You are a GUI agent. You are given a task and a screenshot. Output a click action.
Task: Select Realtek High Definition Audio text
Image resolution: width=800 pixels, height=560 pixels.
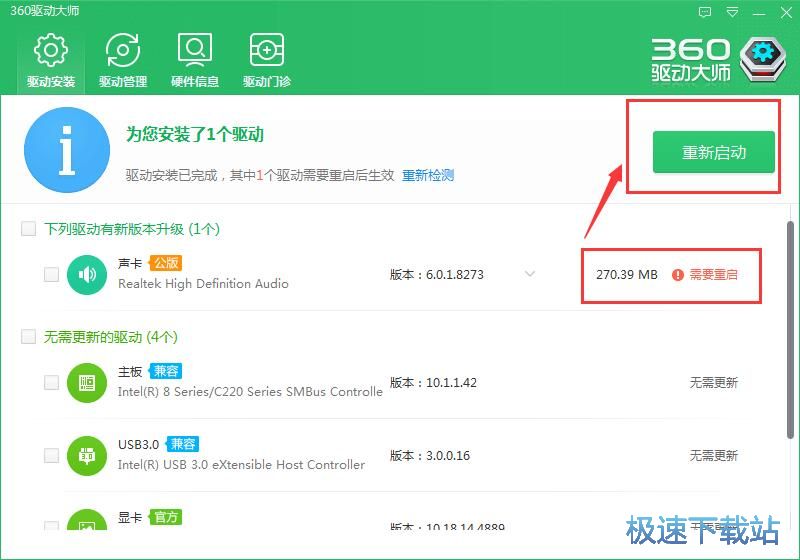[203, 284]
